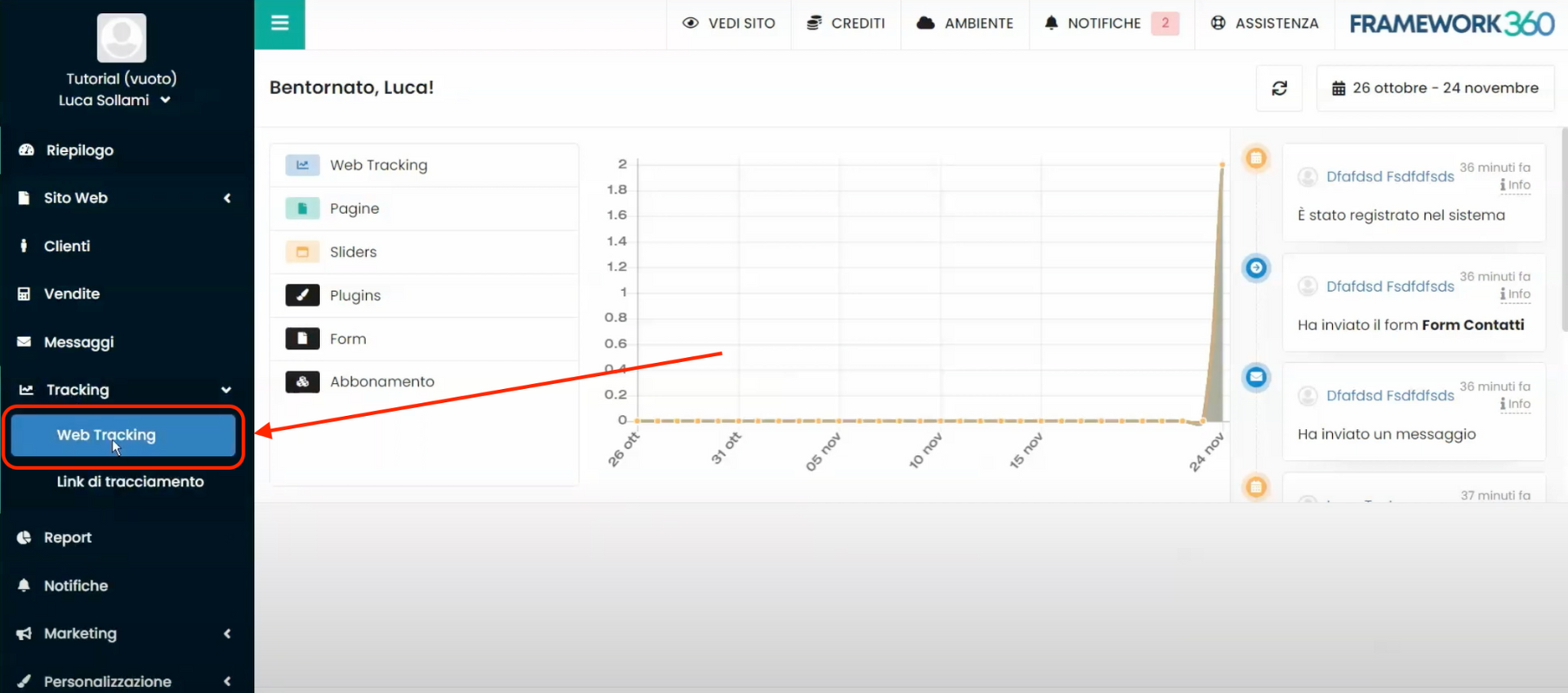
Task: Click the blue envelope timeline icon
Action: pyautogui.click(x=1256, y=377)
